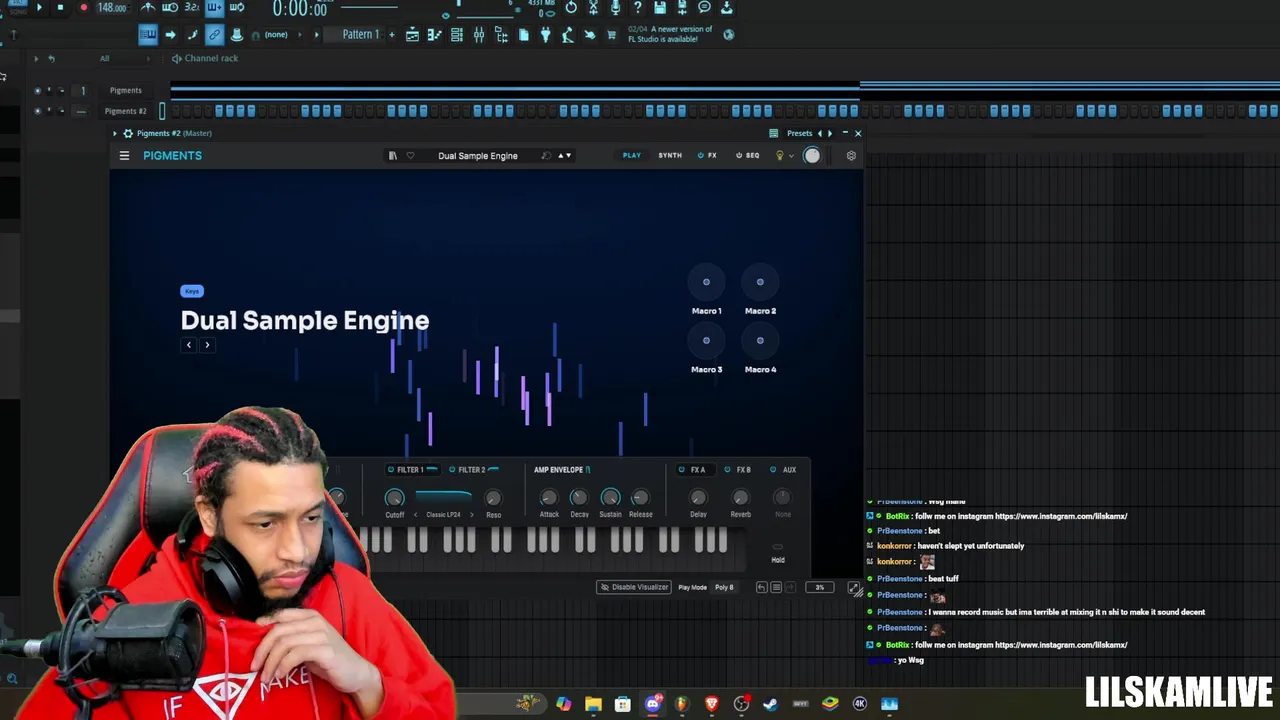This screenshot has height=720, width=1280.
Task: Open the Piano roll icon
Action: click(x=434, y=35)
